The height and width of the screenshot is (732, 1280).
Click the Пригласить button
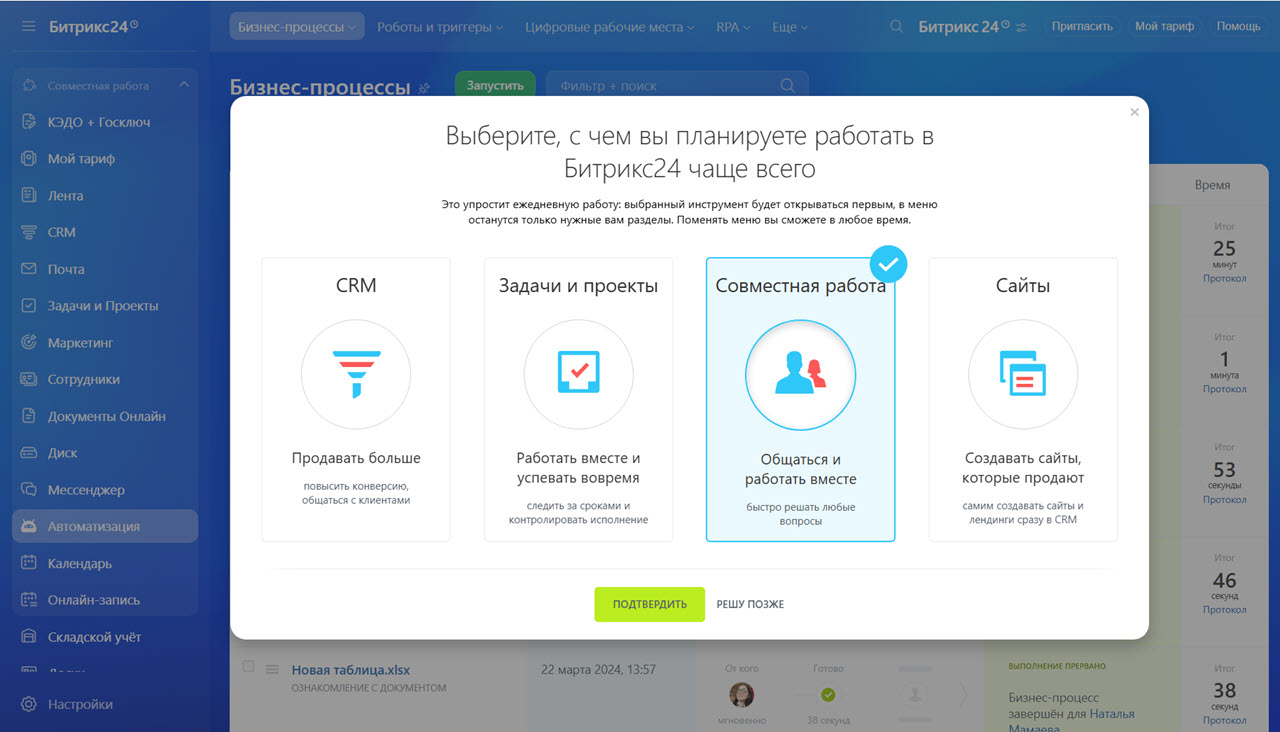[x=1082, y=27]
